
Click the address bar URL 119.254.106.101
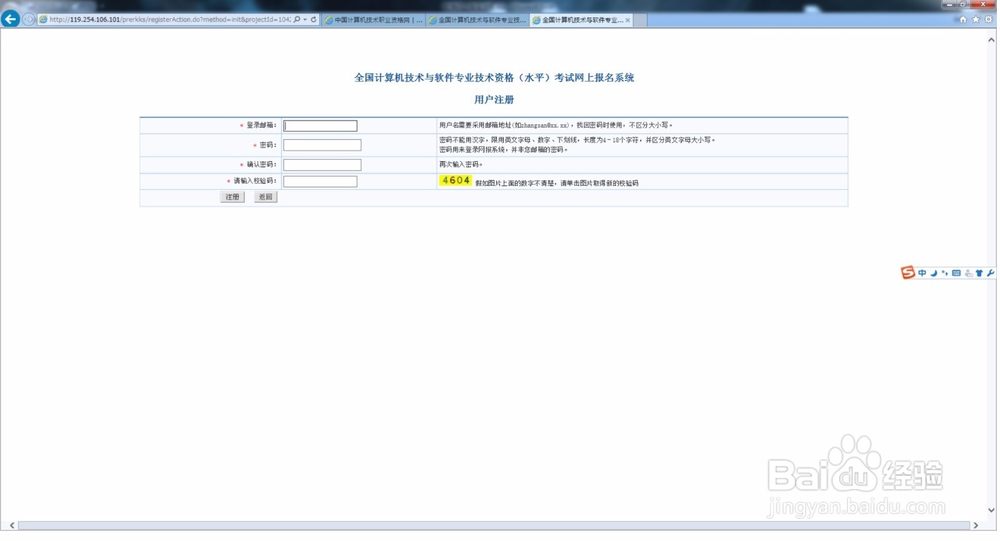94,20
